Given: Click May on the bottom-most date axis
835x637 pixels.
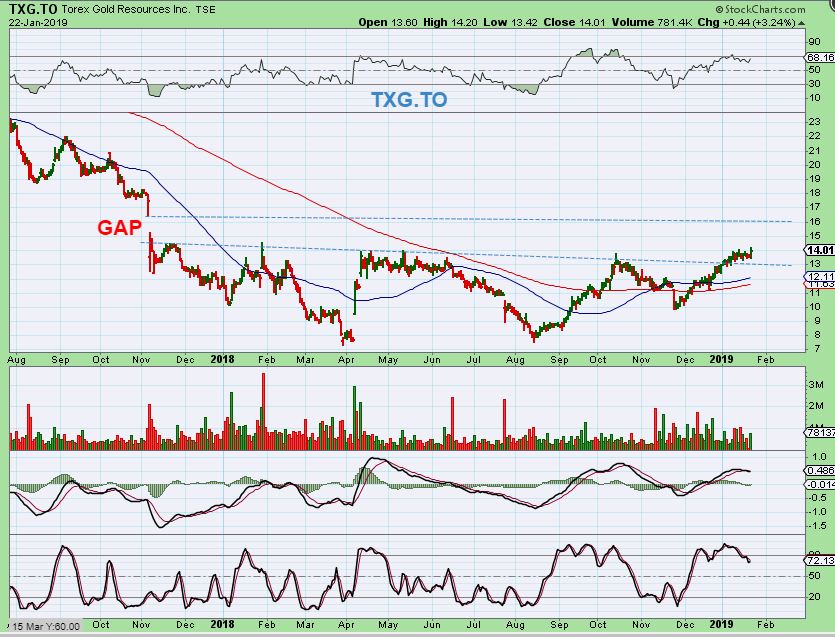Looking at the screenshot, I should (x=388, y=624).
